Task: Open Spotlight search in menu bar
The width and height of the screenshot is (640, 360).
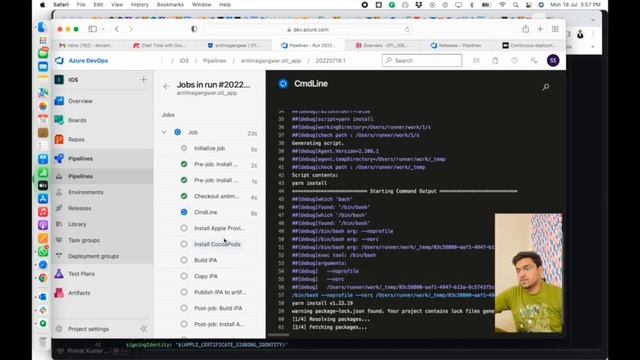Action: coord(516,4)
